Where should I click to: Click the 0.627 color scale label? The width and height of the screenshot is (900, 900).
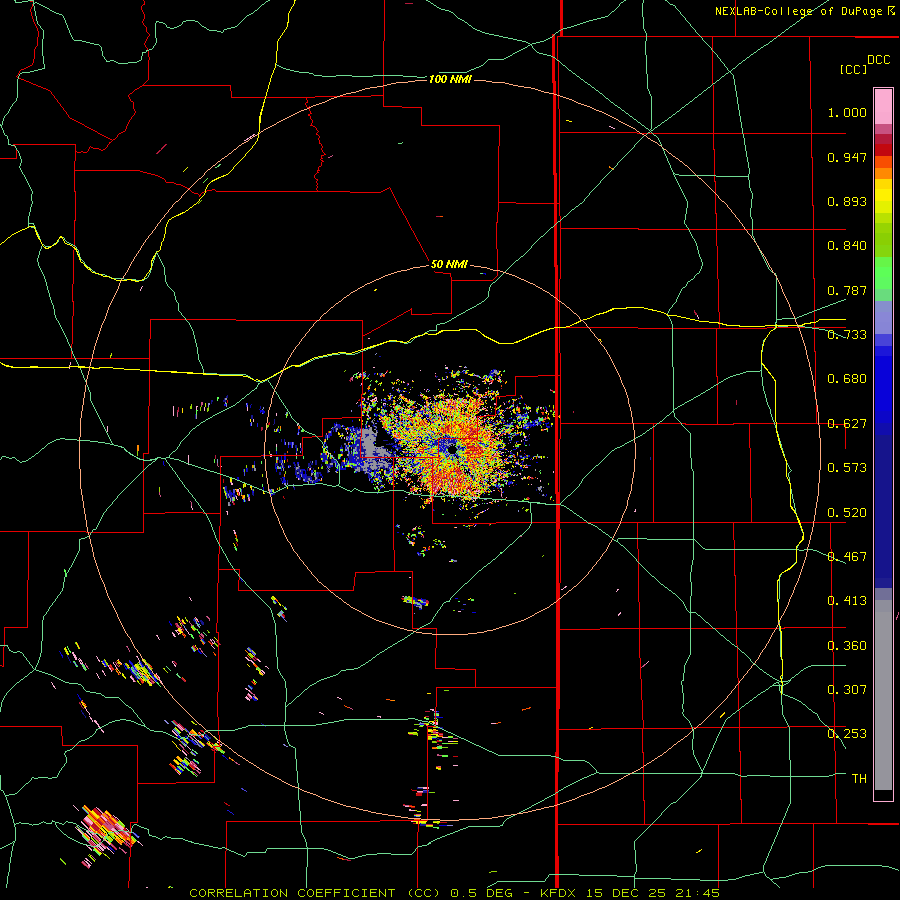pos(847,424)
